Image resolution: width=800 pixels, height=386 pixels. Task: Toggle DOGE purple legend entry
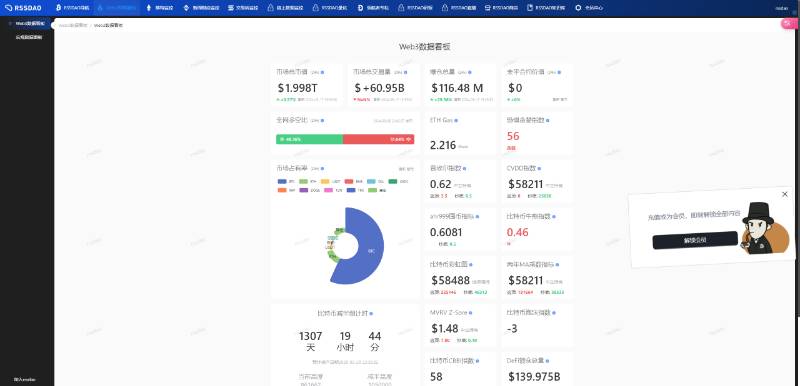pyautogui.click(x=309, y=190)
